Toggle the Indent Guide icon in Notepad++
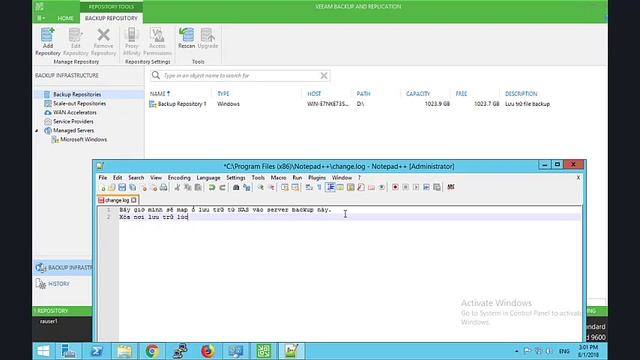This screenshot has height=360, width=640. click(330, 187)
